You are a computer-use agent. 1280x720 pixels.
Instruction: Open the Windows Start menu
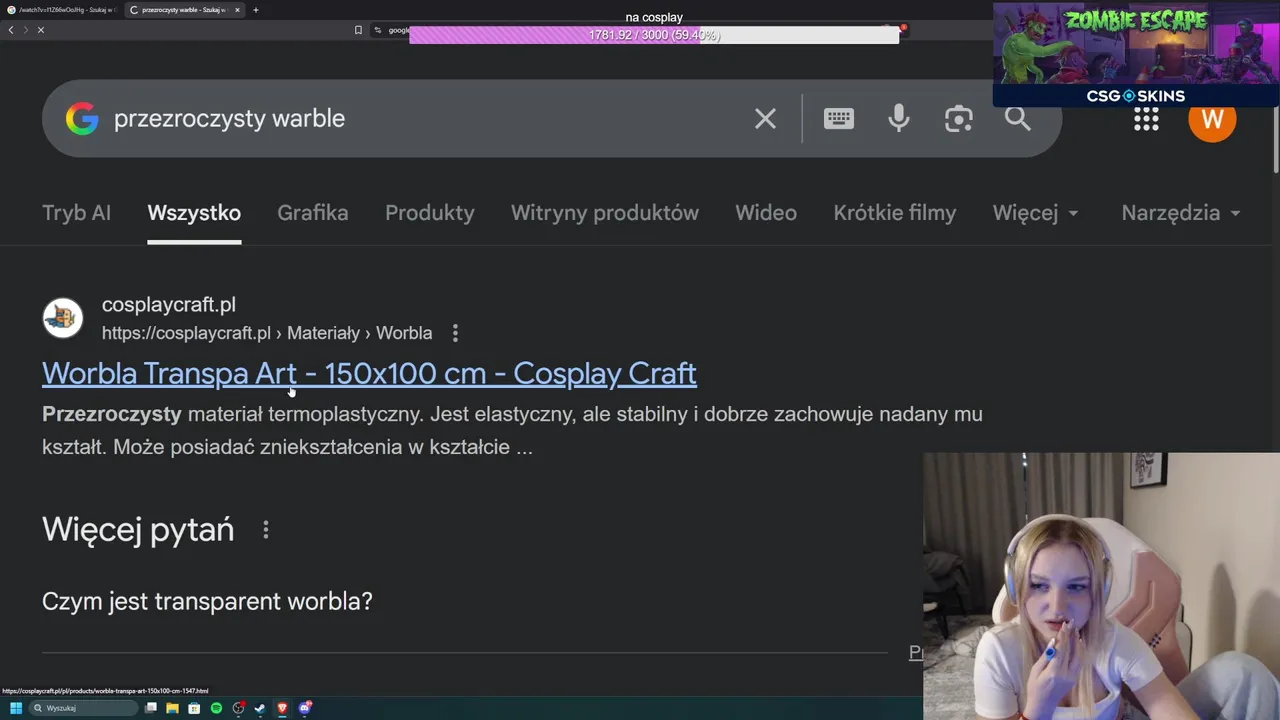click(x=16, y=708)
